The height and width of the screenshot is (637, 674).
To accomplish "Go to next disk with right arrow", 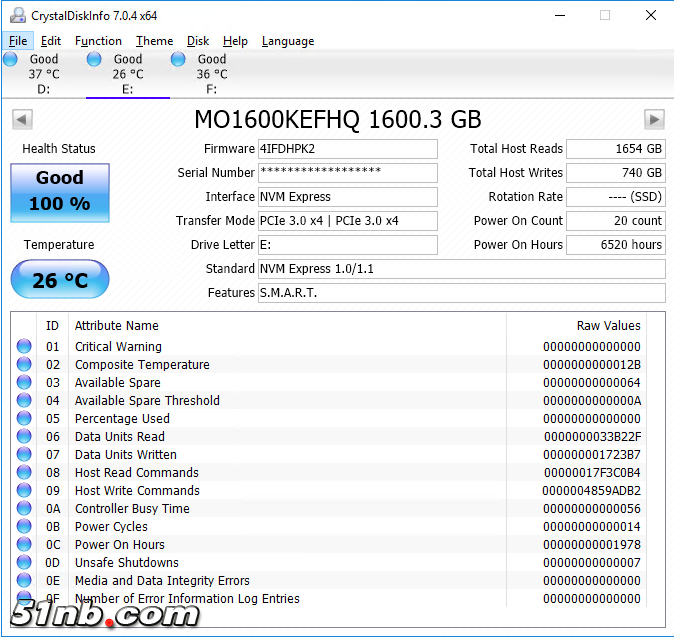I will 654,119.
